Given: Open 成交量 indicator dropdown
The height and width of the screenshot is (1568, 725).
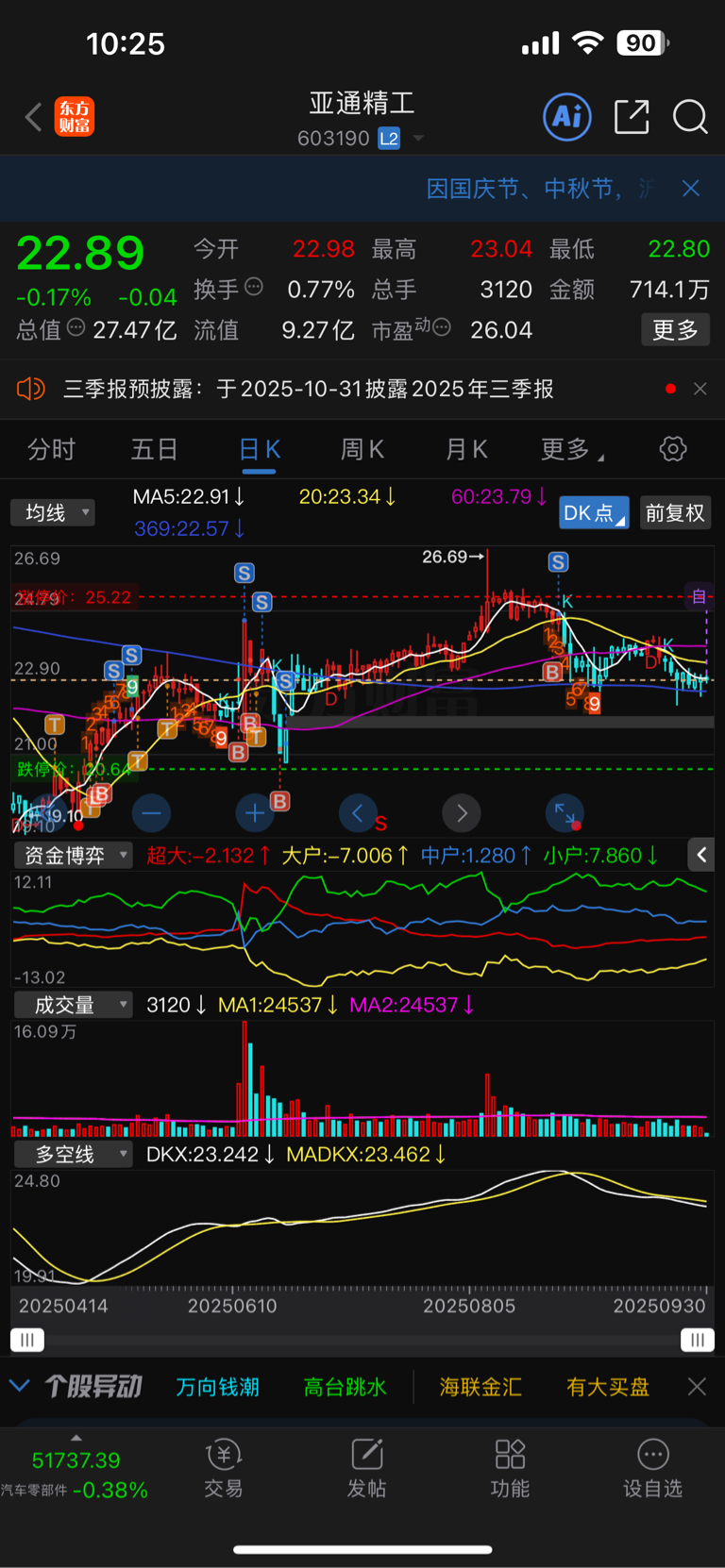Looking at the screenshot, I should pos(73,1005).
